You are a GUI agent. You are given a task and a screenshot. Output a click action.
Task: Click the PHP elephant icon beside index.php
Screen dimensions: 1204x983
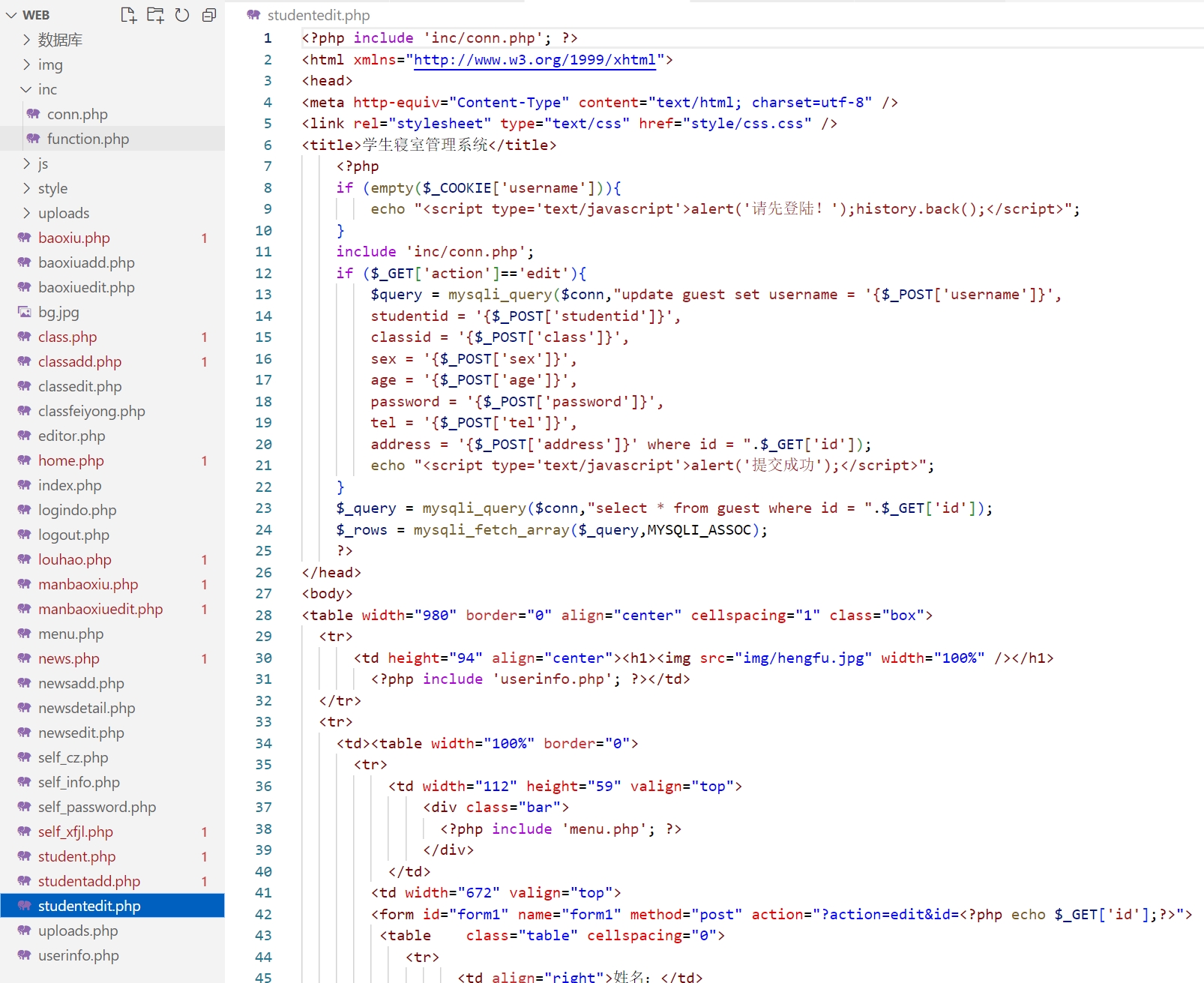tap(25, 485)
